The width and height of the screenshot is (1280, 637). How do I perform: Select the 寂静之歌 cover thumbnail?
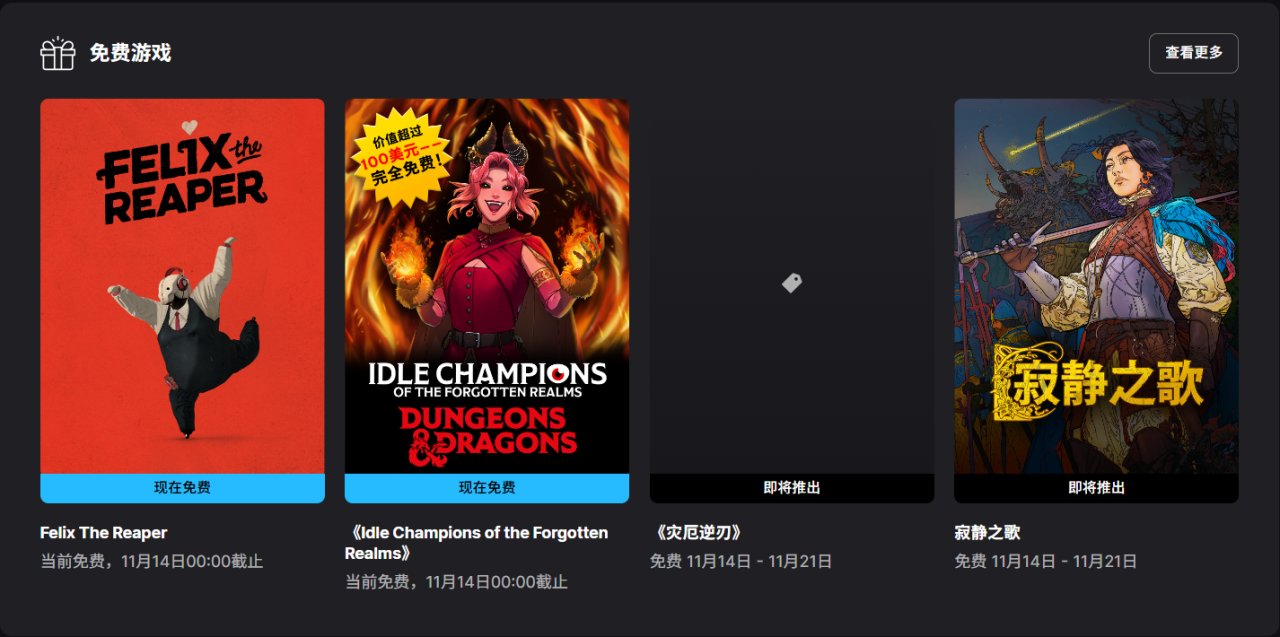(1096, 286)
